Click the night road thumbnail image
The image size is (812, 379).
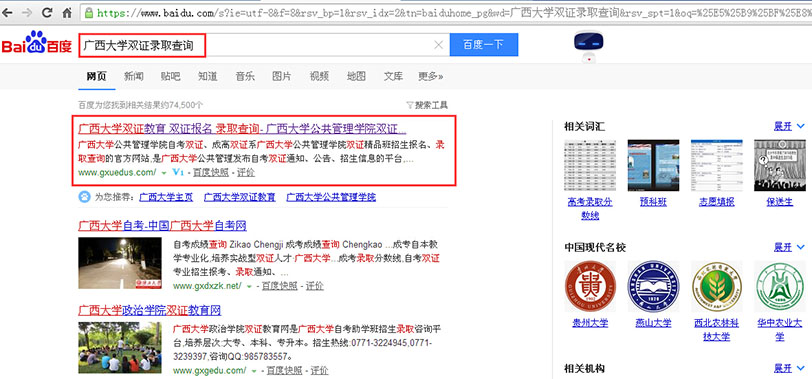[x=120, y=263]
